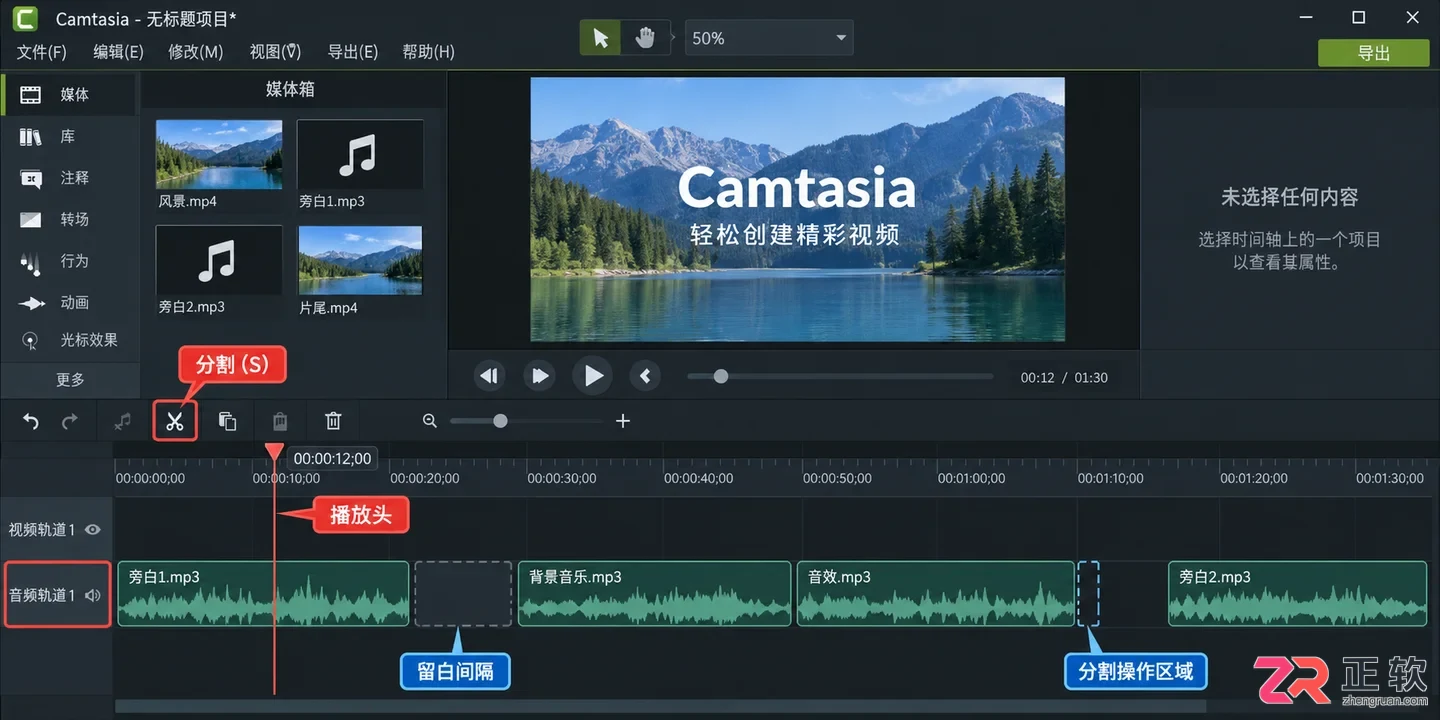The height and width of the screenshot is (720, 1440).
Task: Click the scissors 分割 split tool
Action: [175, 421]
